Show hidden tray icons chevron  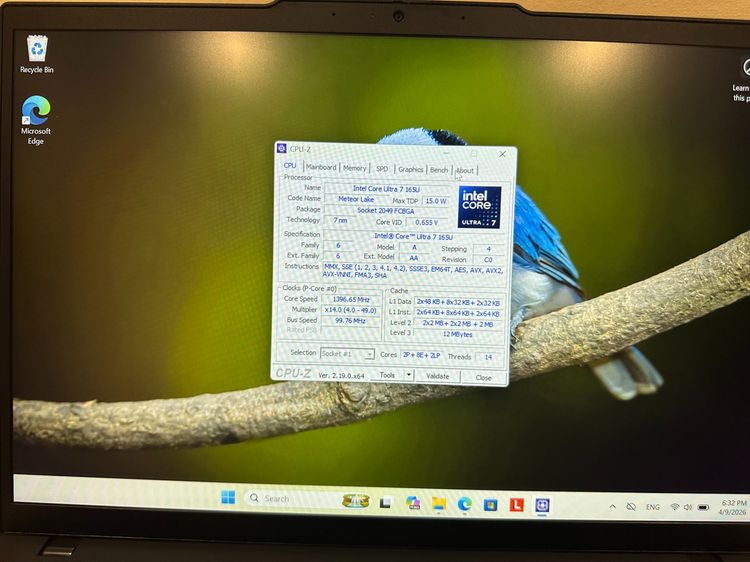pyautogui.click(x=612, y=506)
